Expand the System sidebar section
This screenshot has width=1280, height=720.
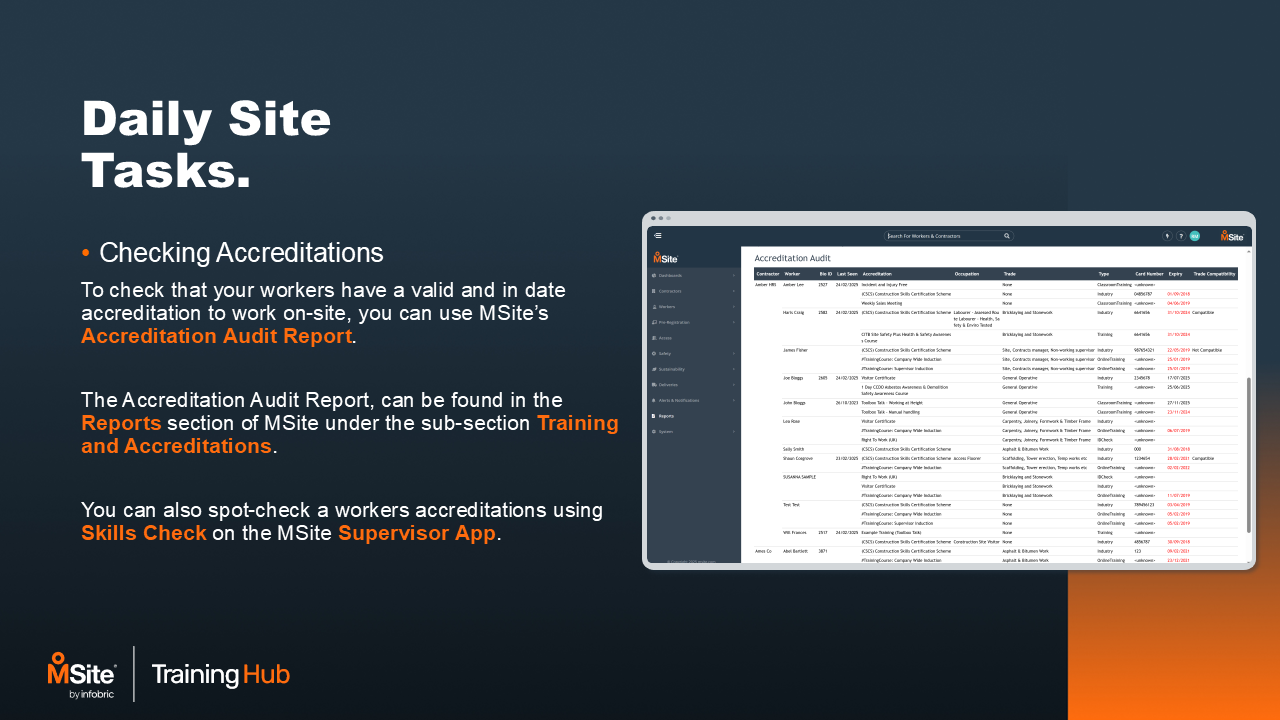(x=733, y=431)
